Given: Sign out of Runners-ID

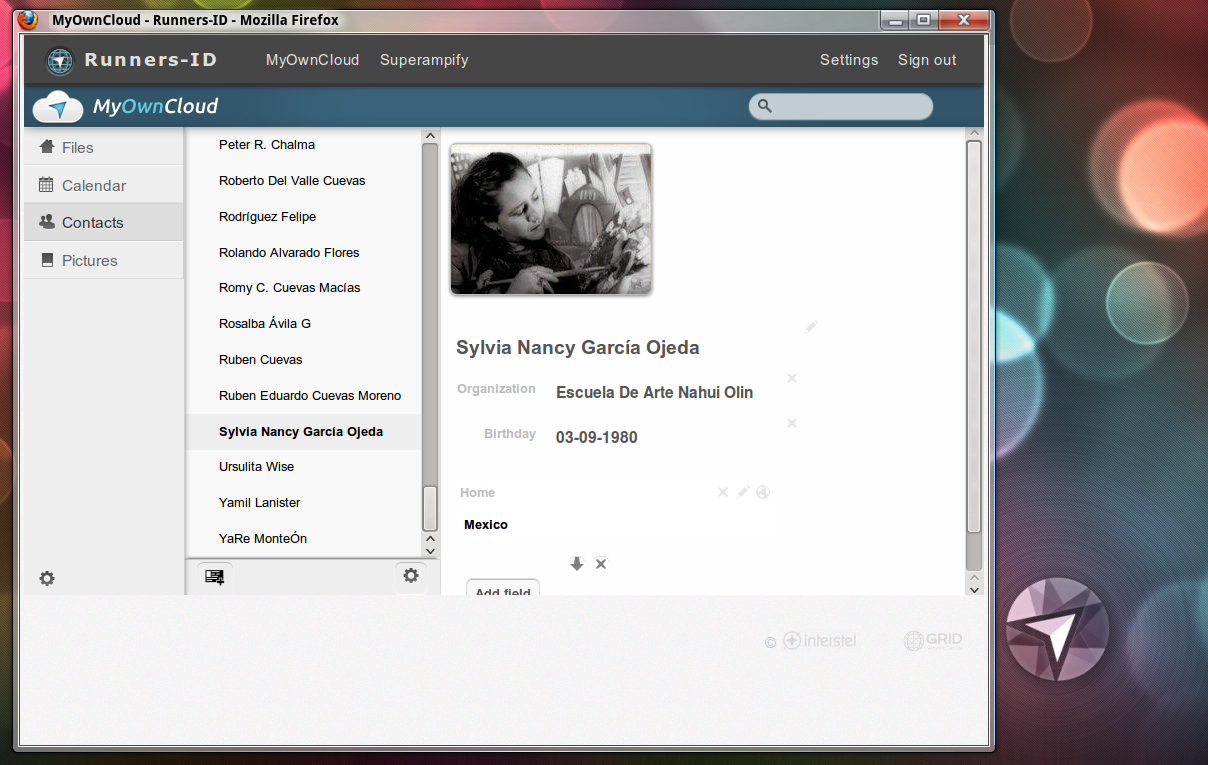Looking at the screenshot, I should pos(927,60).
